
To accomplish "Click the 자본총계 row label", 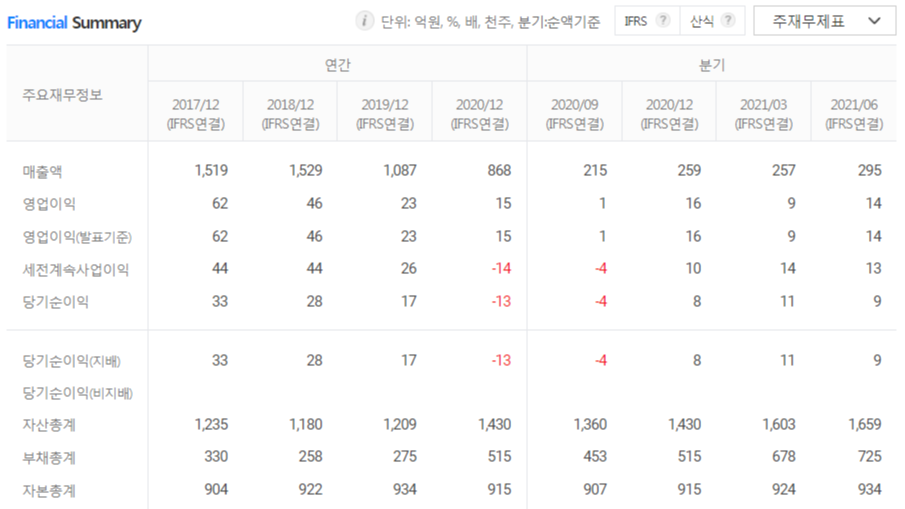I will coord(49,491).
